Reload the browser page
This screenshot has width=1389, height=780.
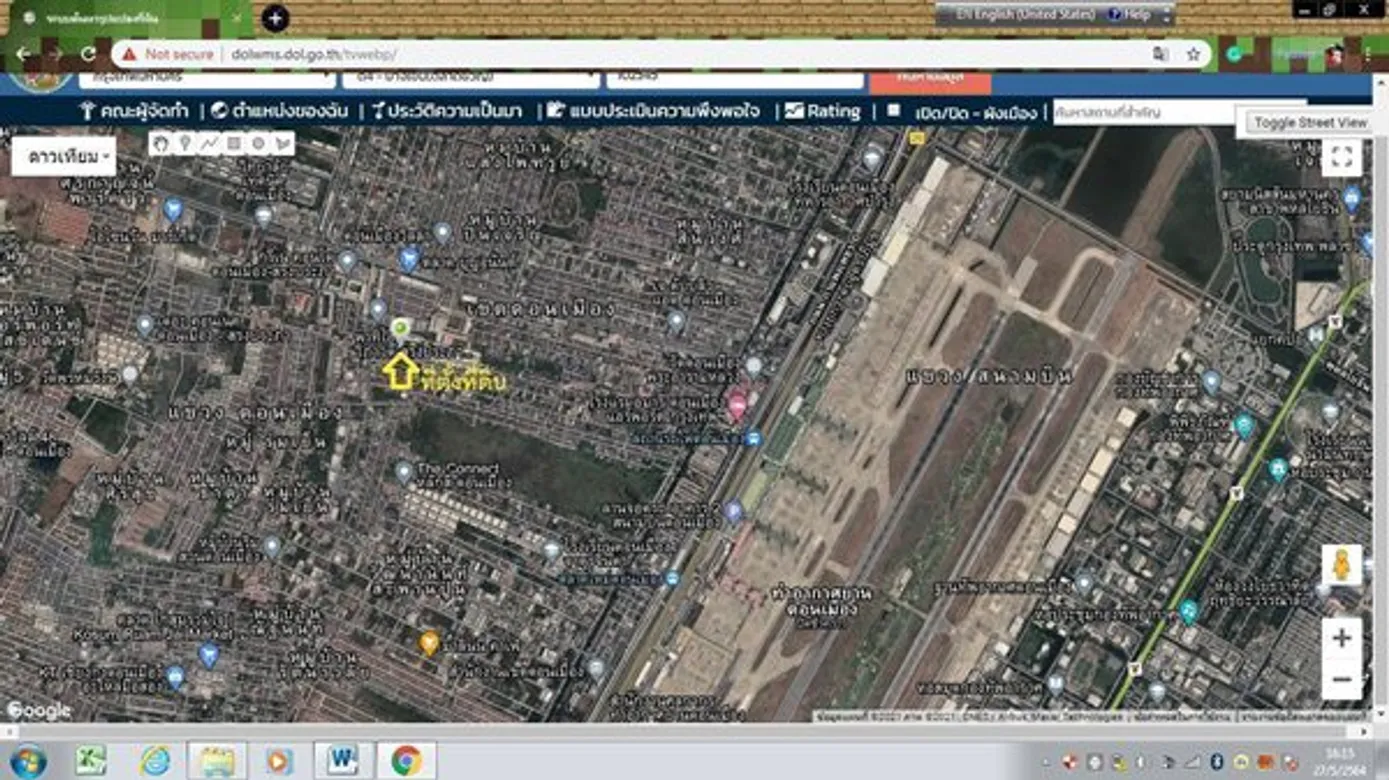(88, 54)
